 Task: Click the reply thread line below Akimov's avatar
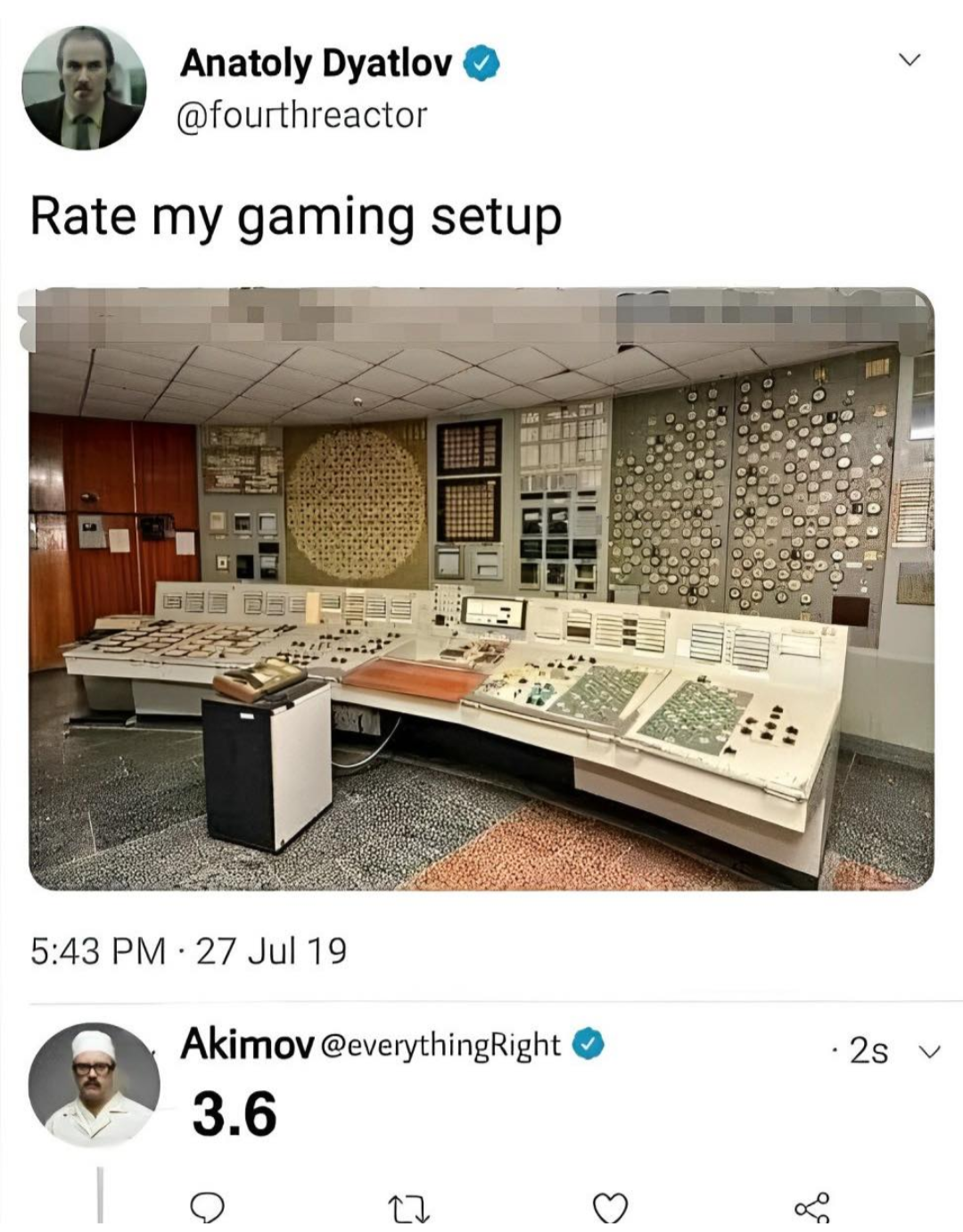tap(100, 1194)
